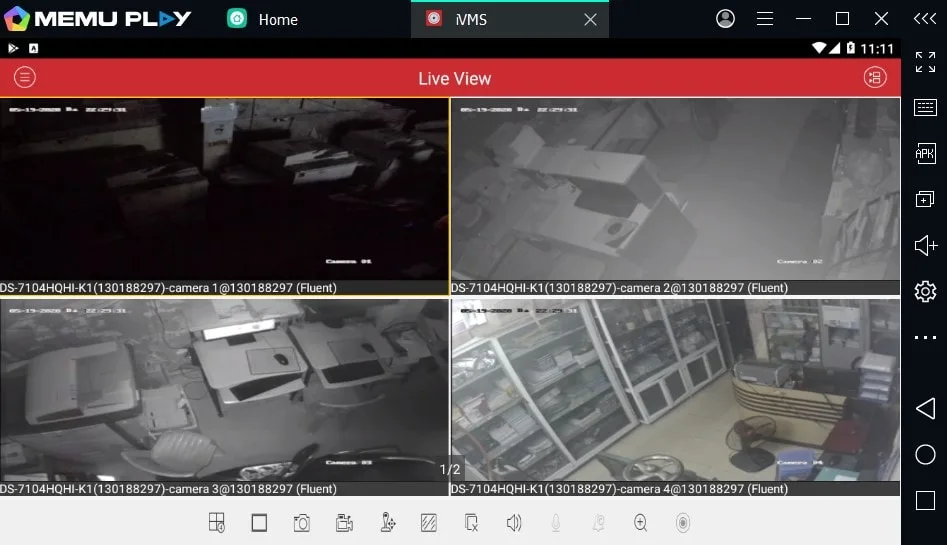947x545 pixels.
Task: Click the Live View title
Action: click(x=455, y=79)
